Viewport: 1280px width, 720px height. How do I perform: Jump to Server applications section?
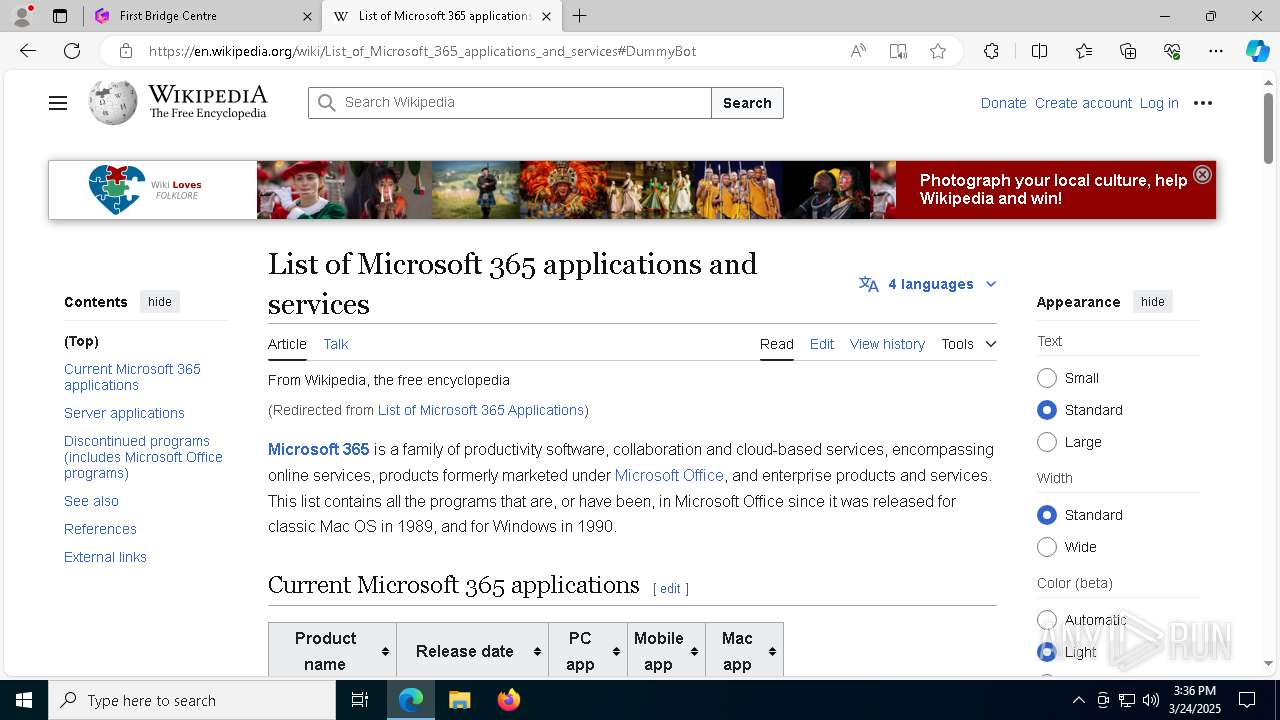click(x=124, y=413)
